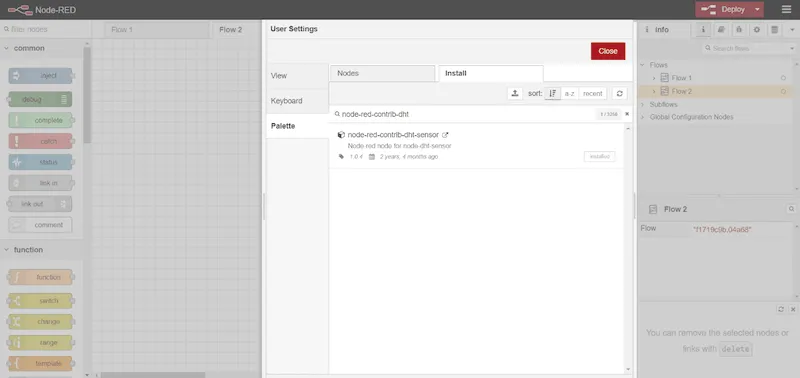Screen dimensions: 800x378
Task: Click the Deploy button
Action: tap(724, 10)
